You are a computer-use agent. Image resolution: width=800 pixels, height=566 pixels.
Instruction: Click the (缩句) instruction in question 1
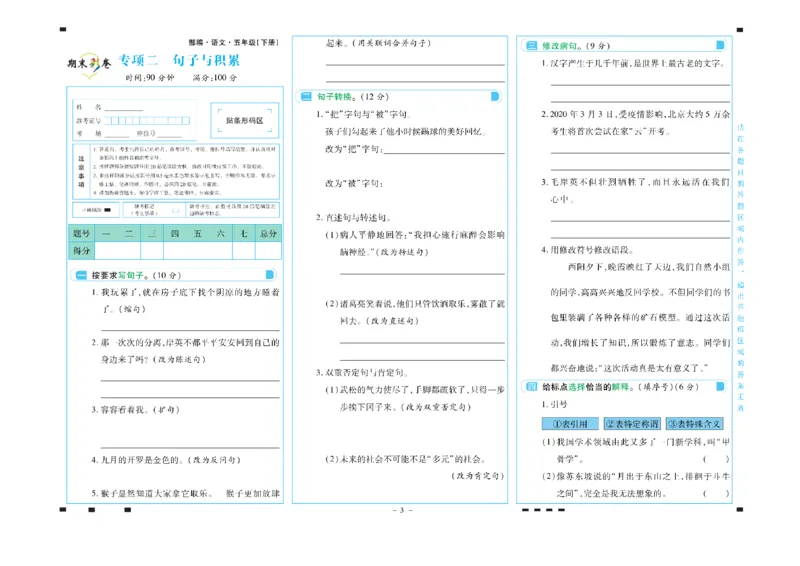pos(132,309)
